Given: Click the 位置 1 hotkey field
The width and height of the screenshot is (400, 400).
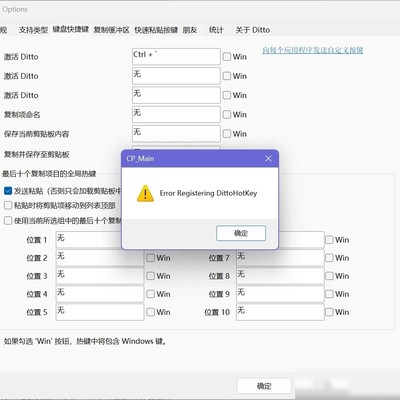Looking at the screenshot, I should pos(89,240).
